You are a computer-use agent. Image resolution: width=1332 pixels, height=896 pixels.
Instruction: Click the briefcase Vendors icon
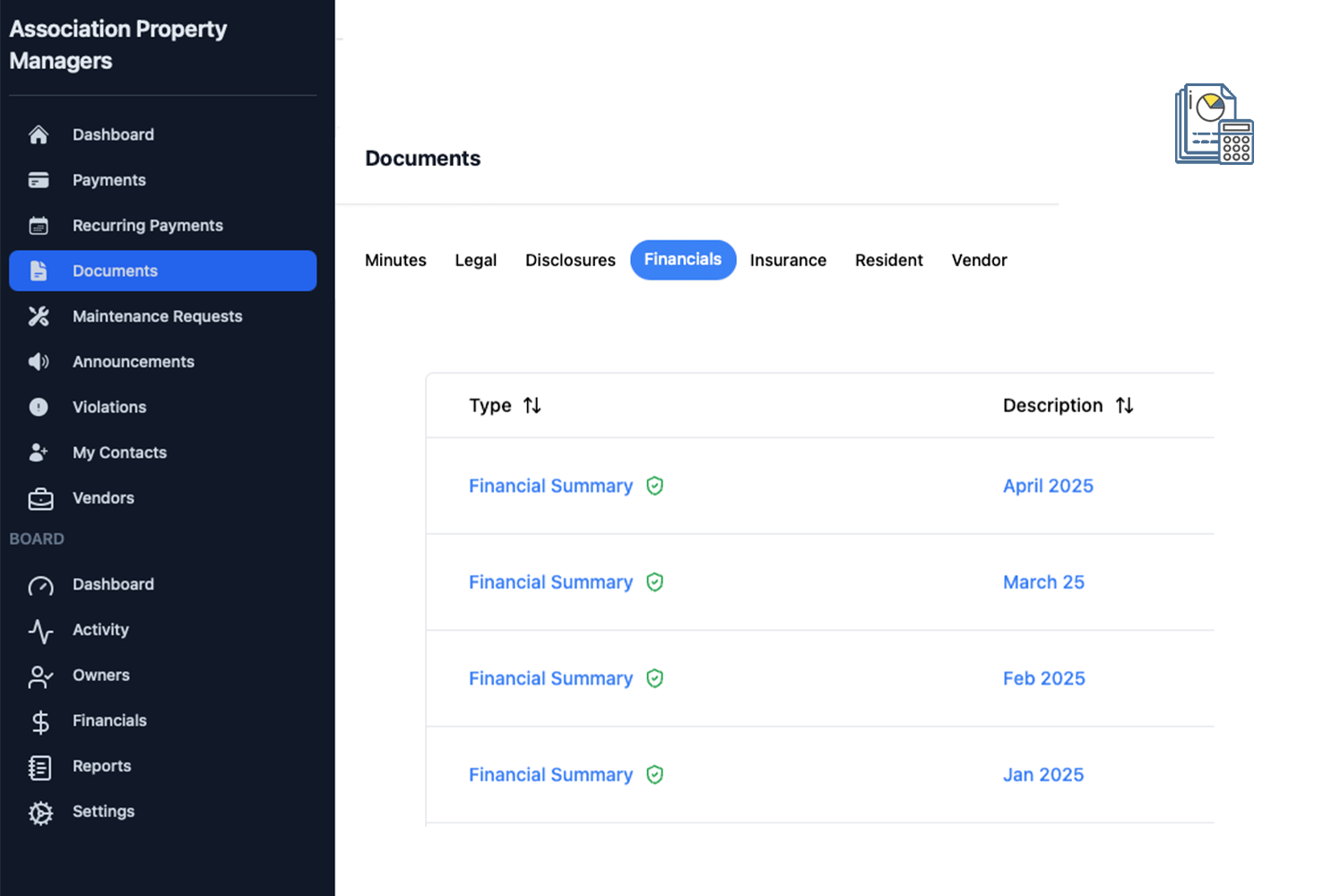tap(40, 499)
